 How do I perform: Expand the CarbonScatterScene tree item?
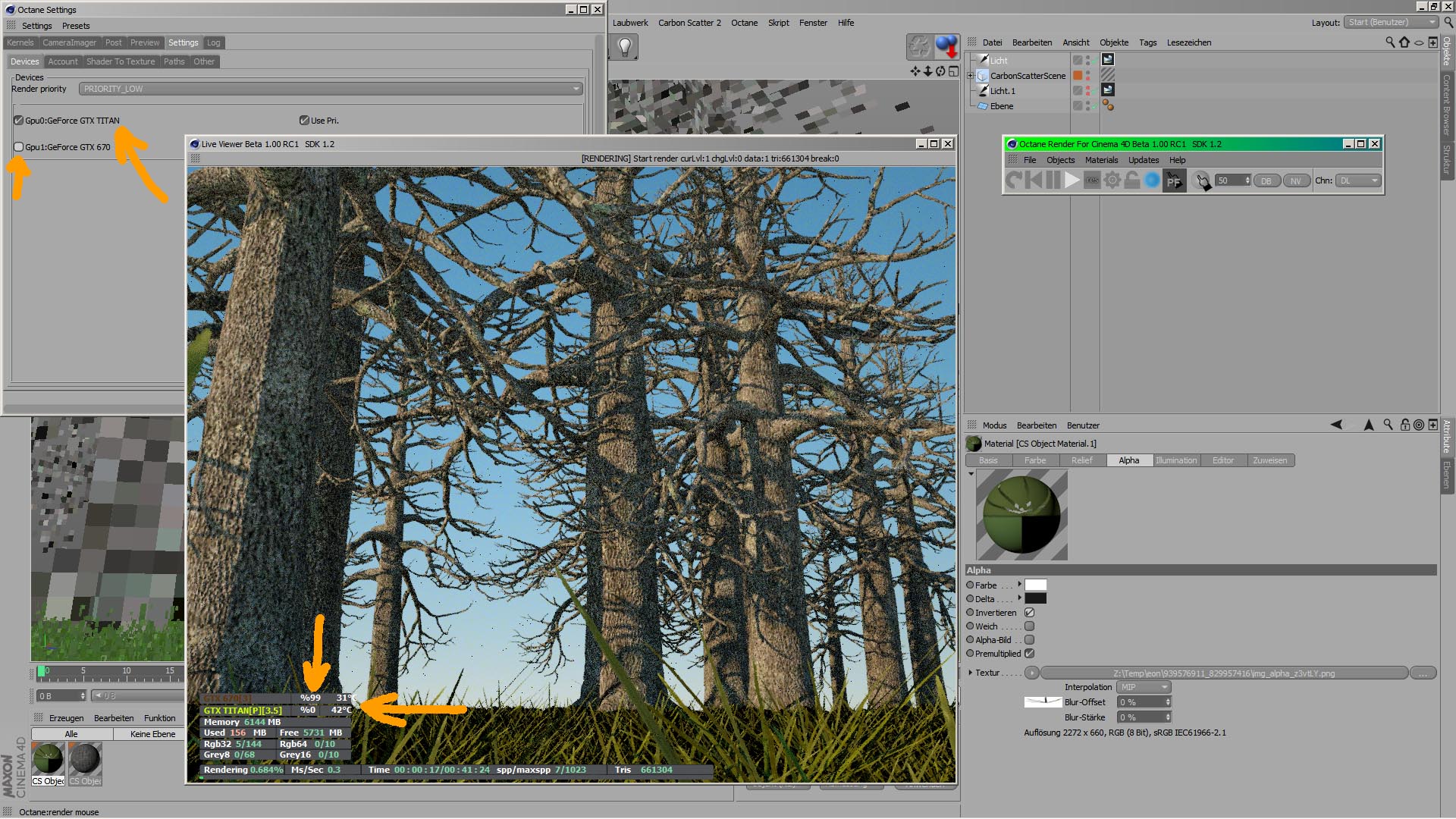pyautogui.click(x=970, y=76)
